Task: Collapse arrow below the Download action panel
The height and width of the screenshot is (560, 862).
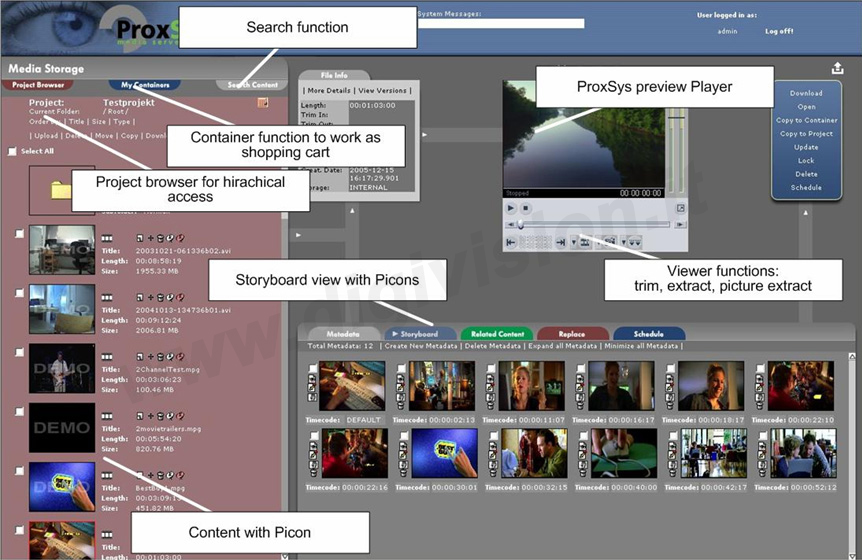Action: click(x=806, y=212)
